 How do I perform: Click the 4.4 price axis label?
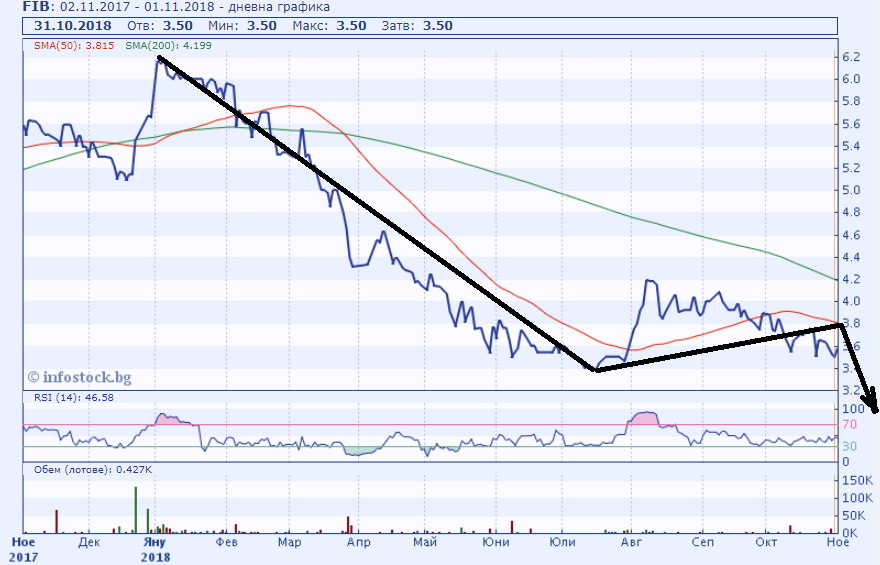851,258
